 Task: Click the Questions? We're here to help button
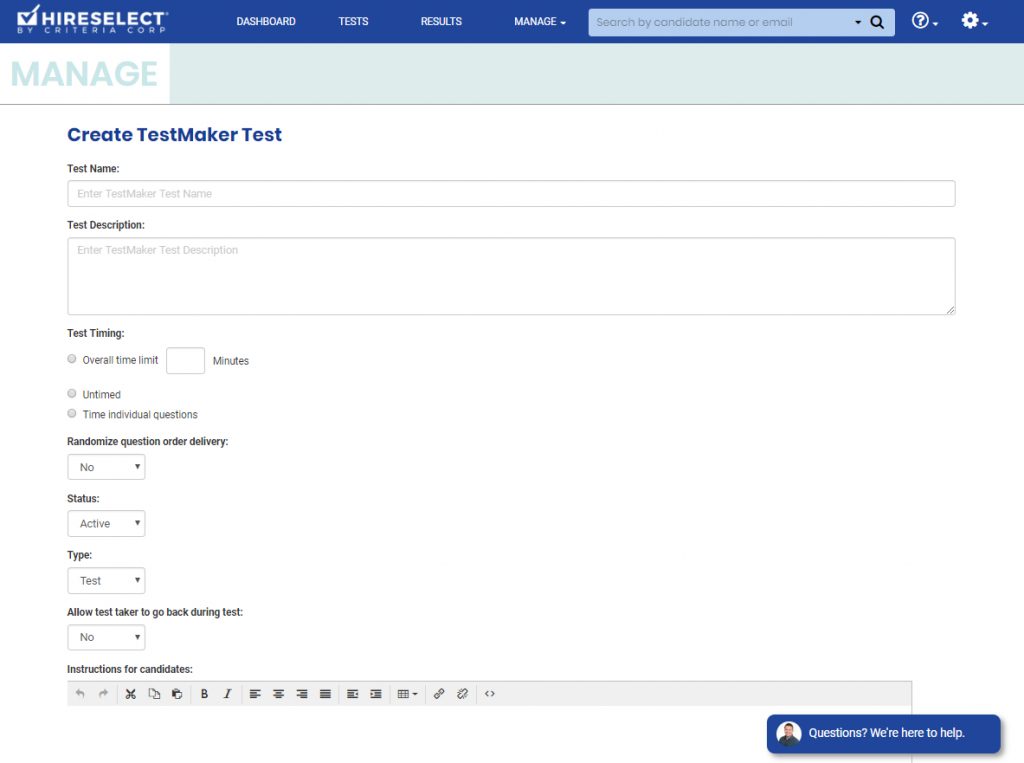(884, 733)
